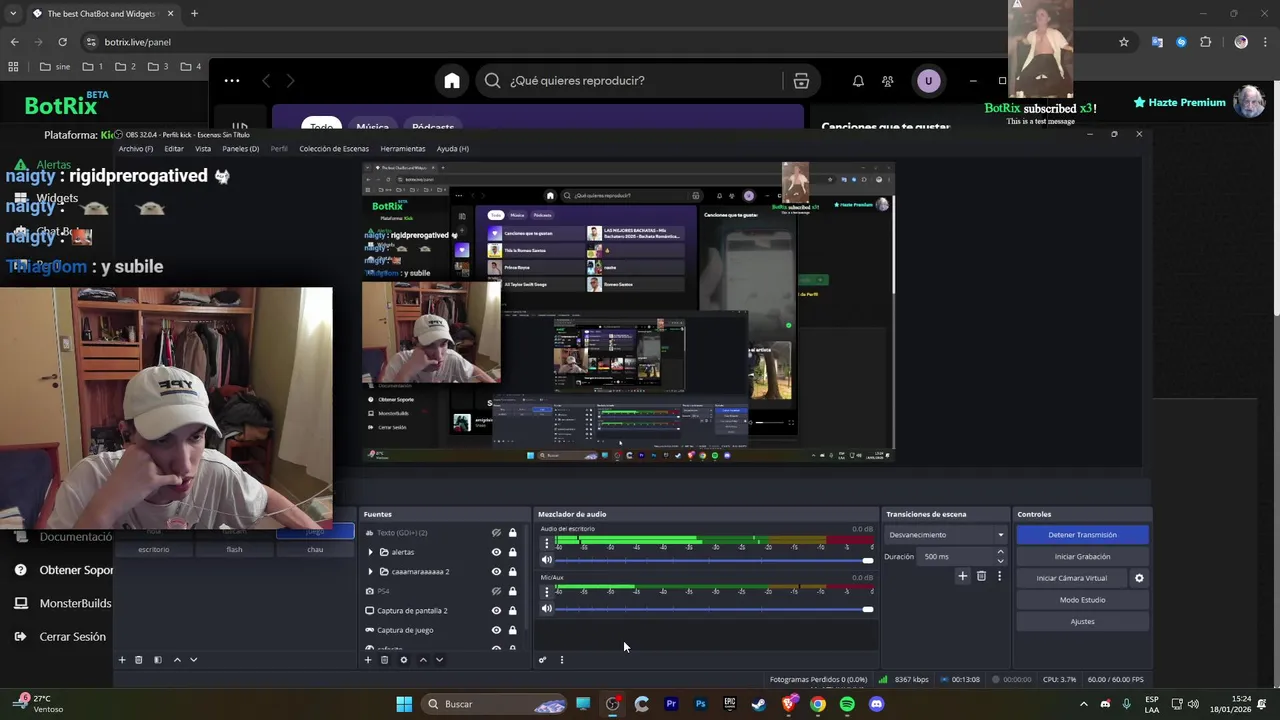Open scene filters icon in Escenas toolbar

(157, 660)
